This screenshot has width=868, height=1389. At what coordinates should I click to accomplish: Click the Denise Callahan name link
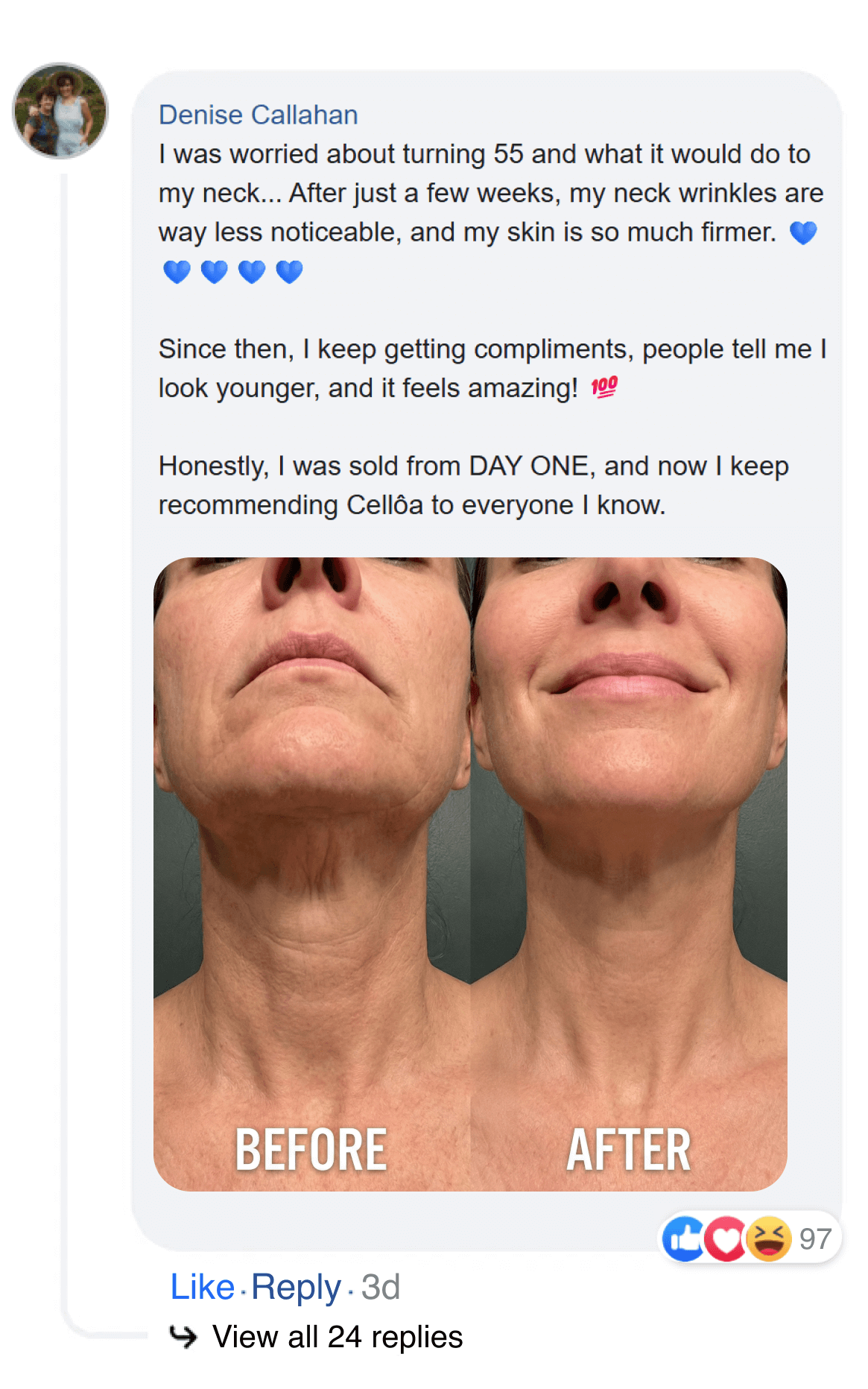pyautogui.click(x=258, y=115)
